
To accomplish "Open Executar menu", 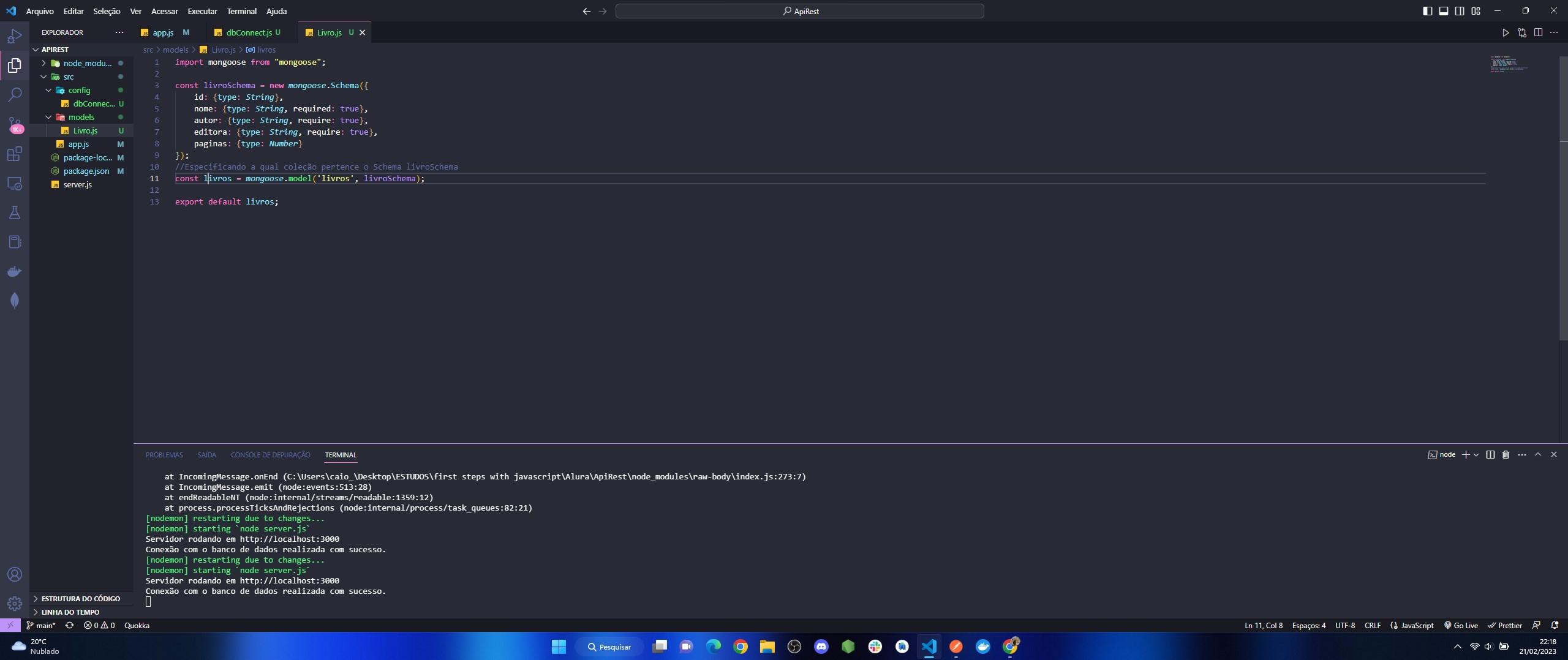I will pos(202,11).
